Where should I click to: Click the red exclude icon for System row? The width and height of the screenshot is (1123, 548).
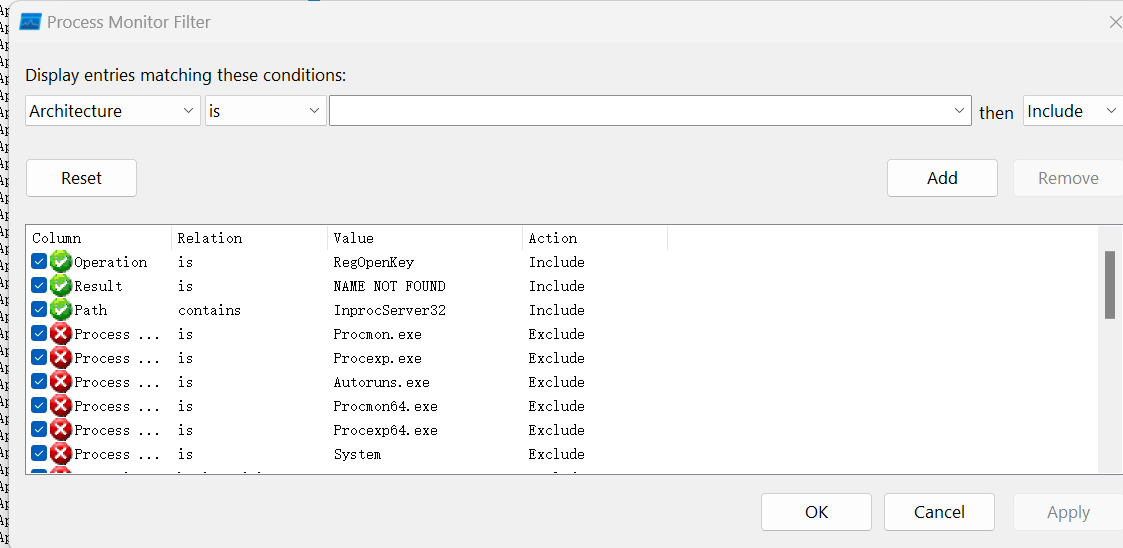(x=61, y=454)
